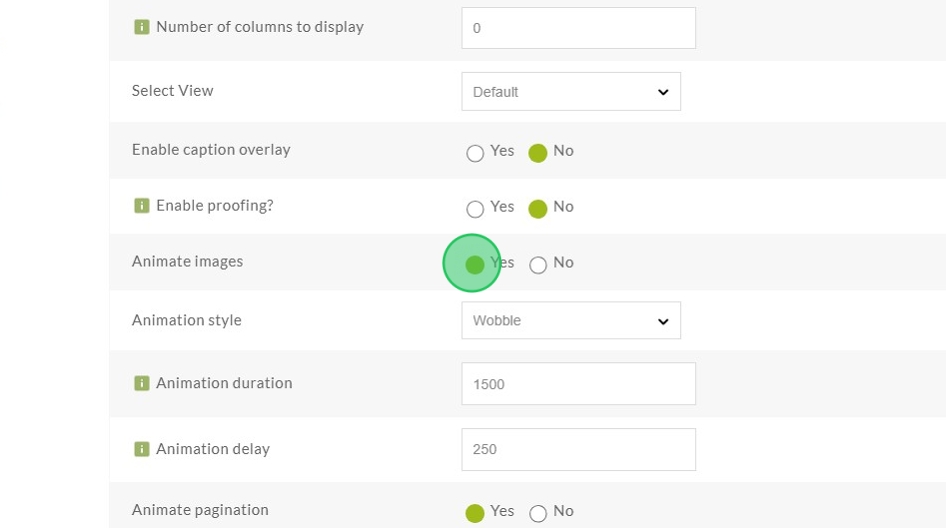
Task: Enable caption overlay with Yes radio
Action: coord(475,153)
